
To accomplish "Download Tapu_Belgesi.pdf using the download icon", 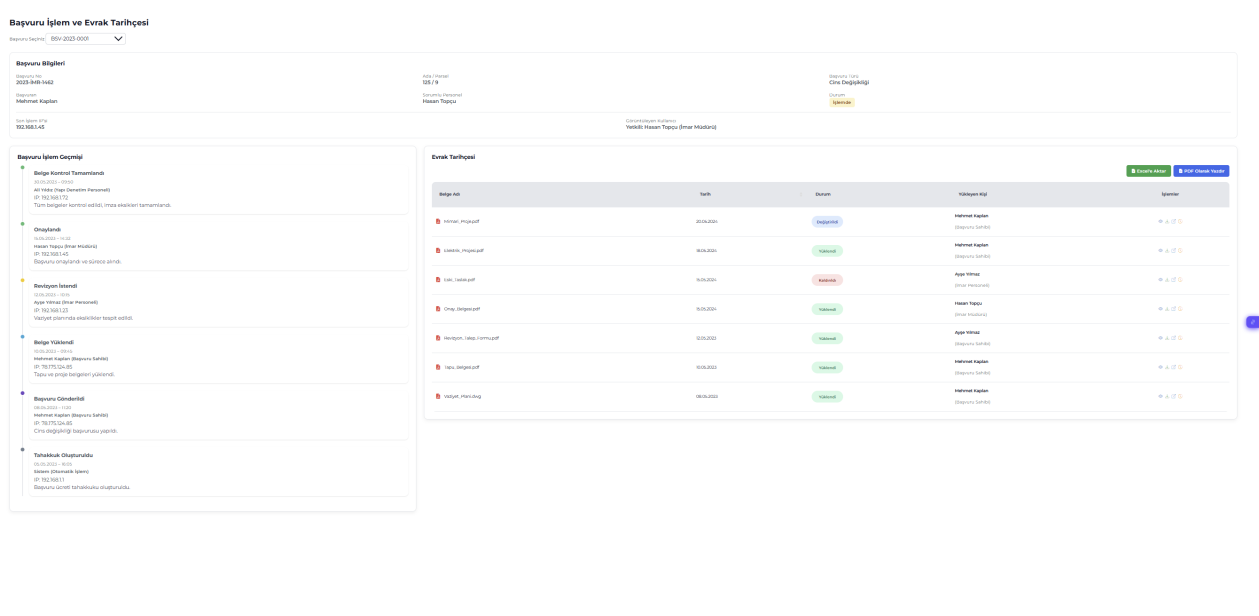I will coord(1167,367).
